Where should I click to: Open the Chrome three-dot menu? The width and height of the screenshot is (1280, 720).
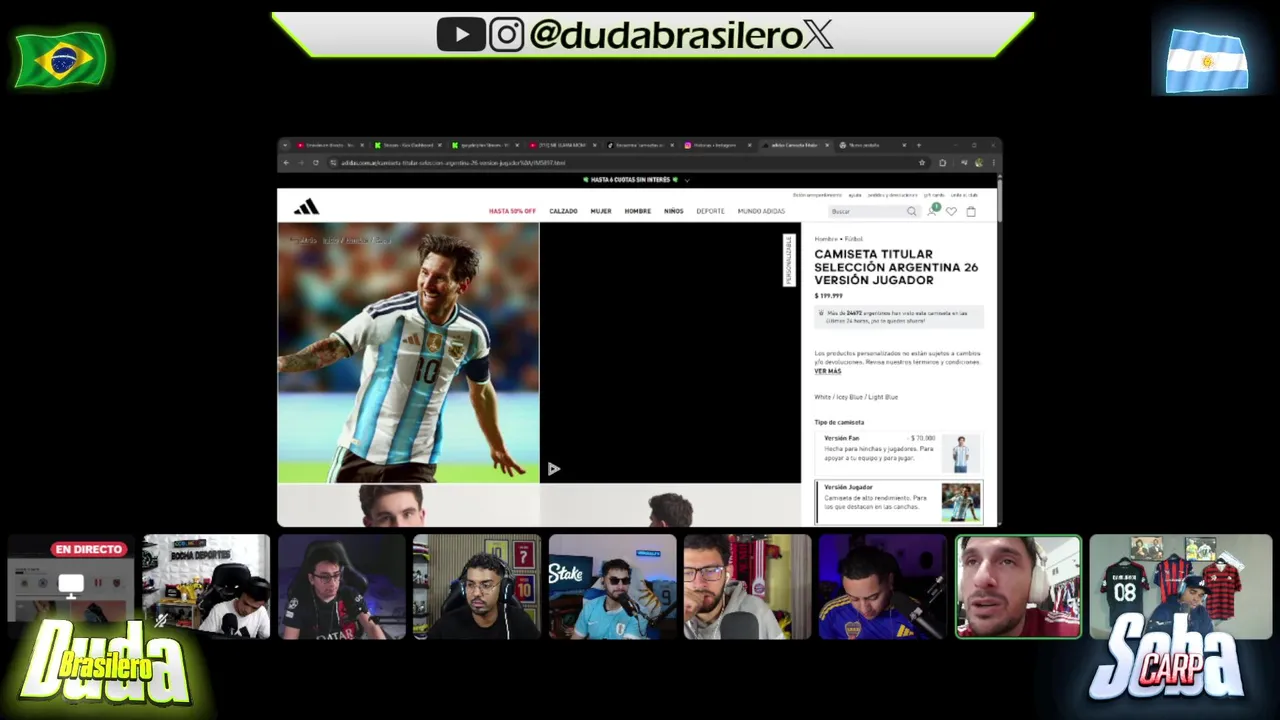(x=993, y=163)
